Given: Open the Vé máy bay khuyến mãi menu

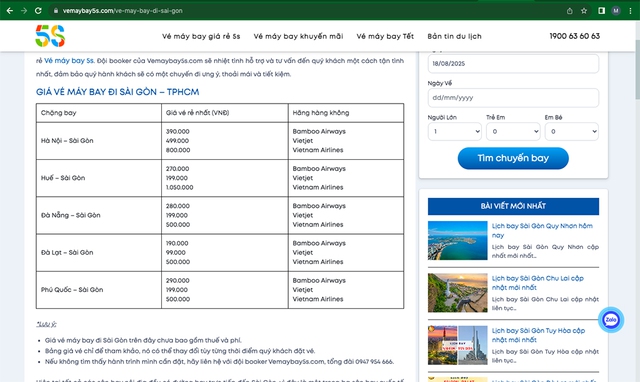Looking at the screenshot, I should 298,36.
